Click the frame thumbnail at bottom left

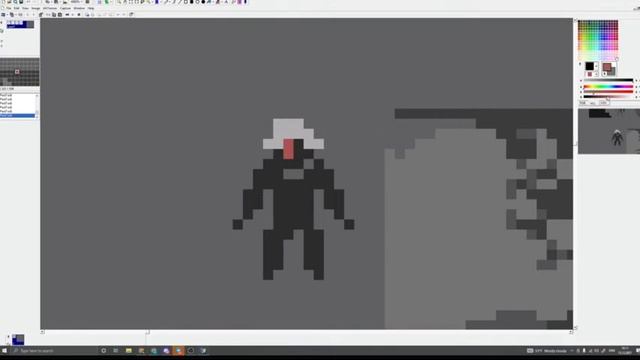point(18,339)
